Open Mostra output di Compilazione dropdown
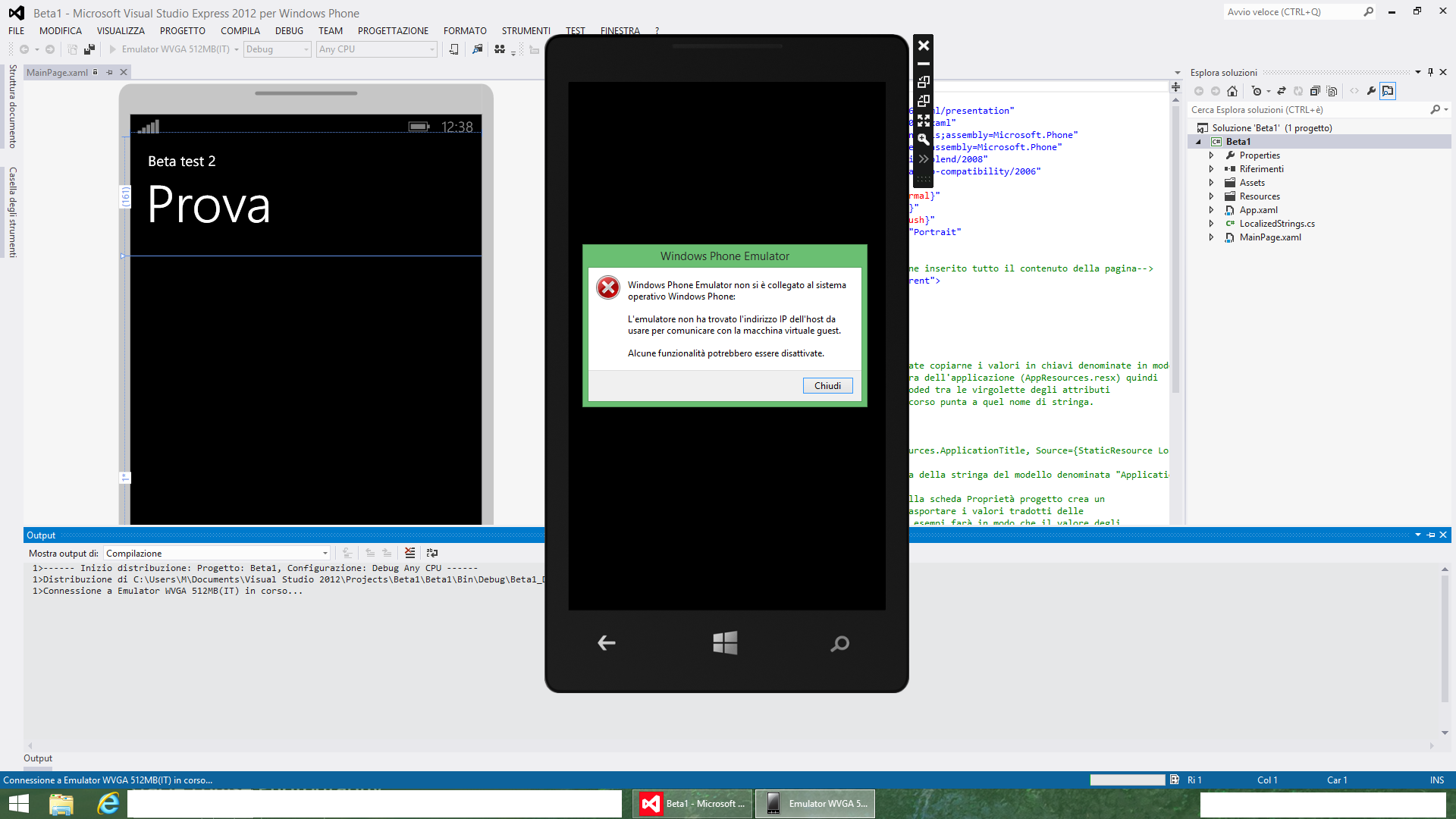 217,554
